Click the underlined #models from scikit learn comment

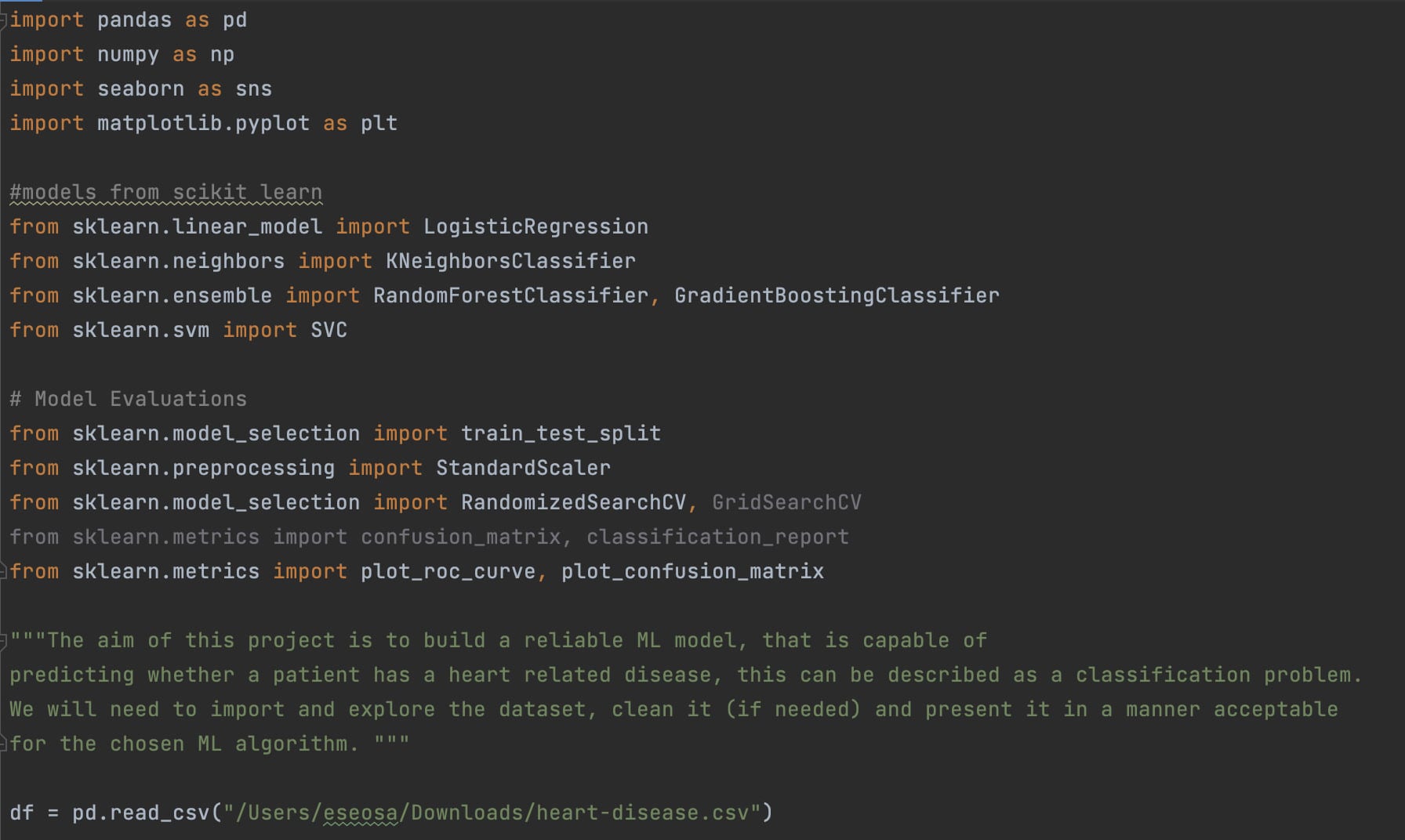(165, 193)
